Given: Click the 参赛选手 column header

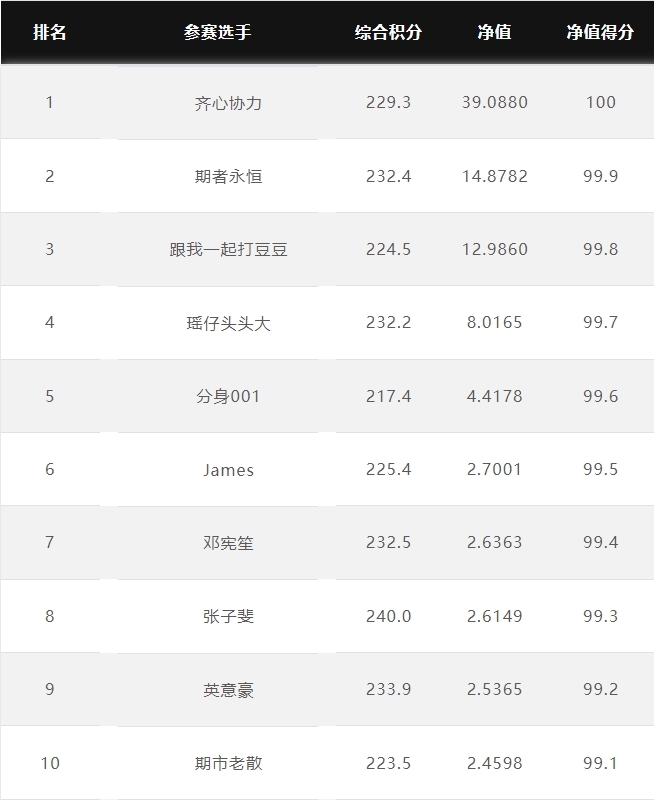Looking at the screenshot, I should (x=218, y=32).
